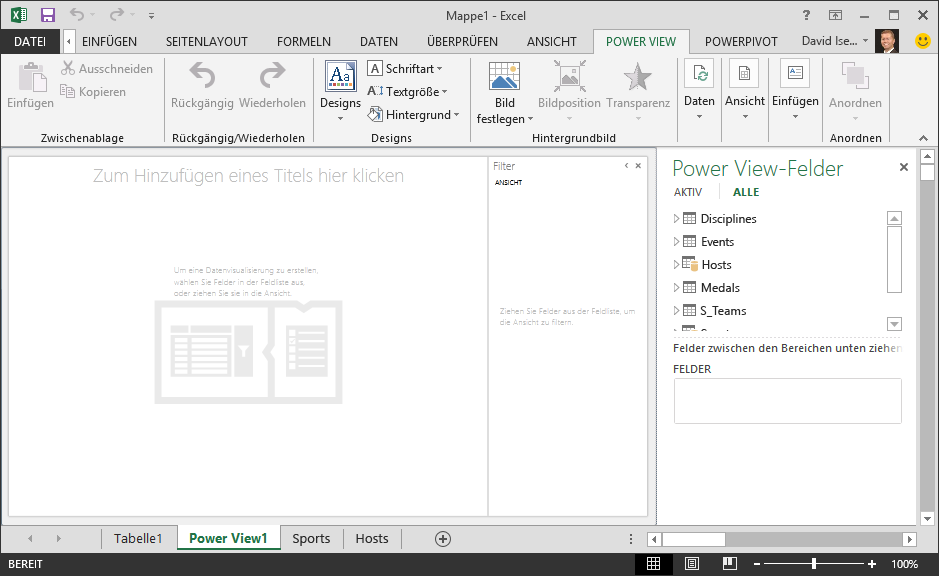The width and height of the screenshot is (939, 576).
Task: Click the Redo arrow in quick access toolbar
Action: (117, 14)
